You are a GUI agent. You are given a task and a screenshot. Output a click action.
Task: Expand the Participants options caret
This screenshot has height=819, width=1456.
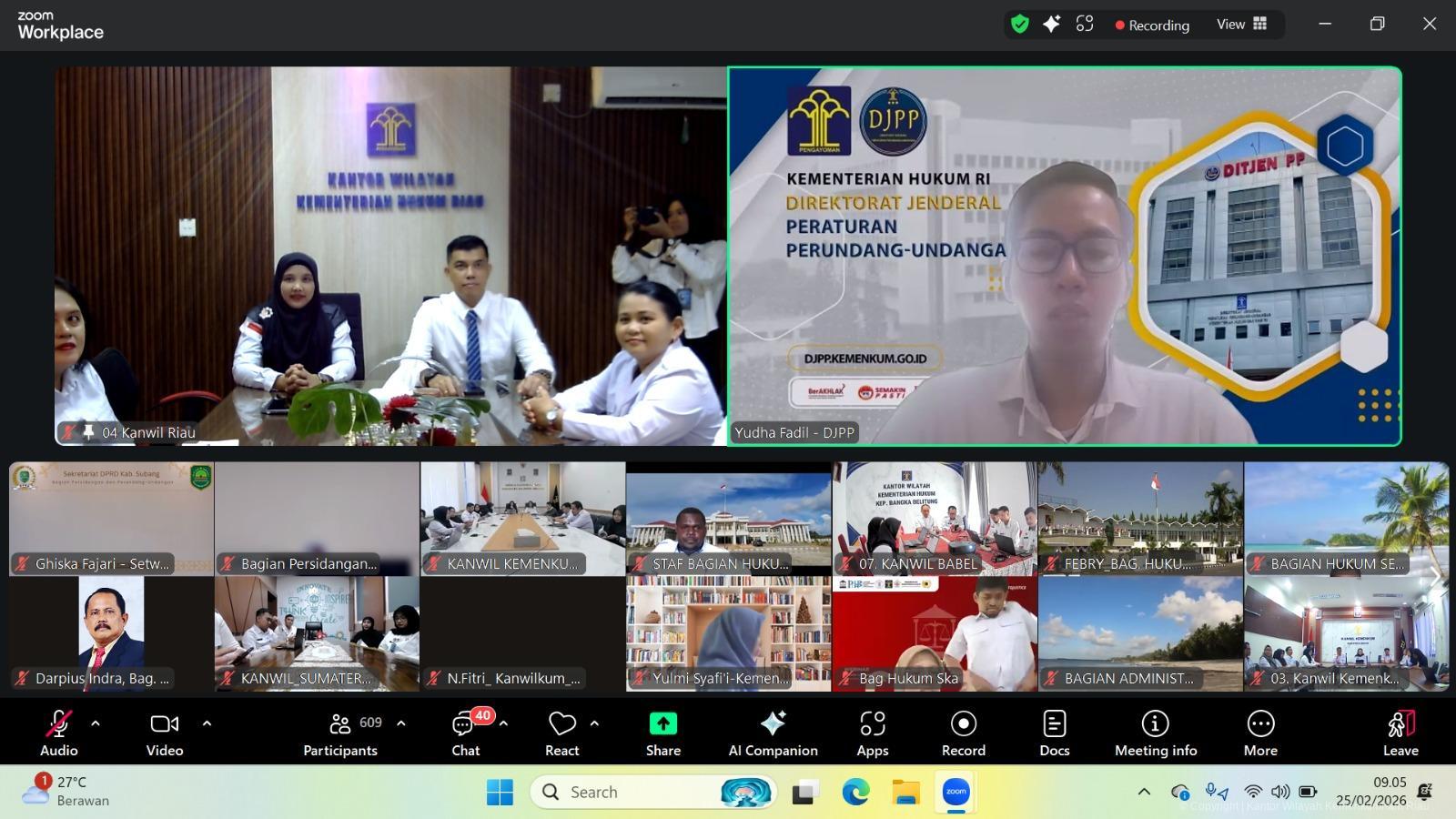401,723
